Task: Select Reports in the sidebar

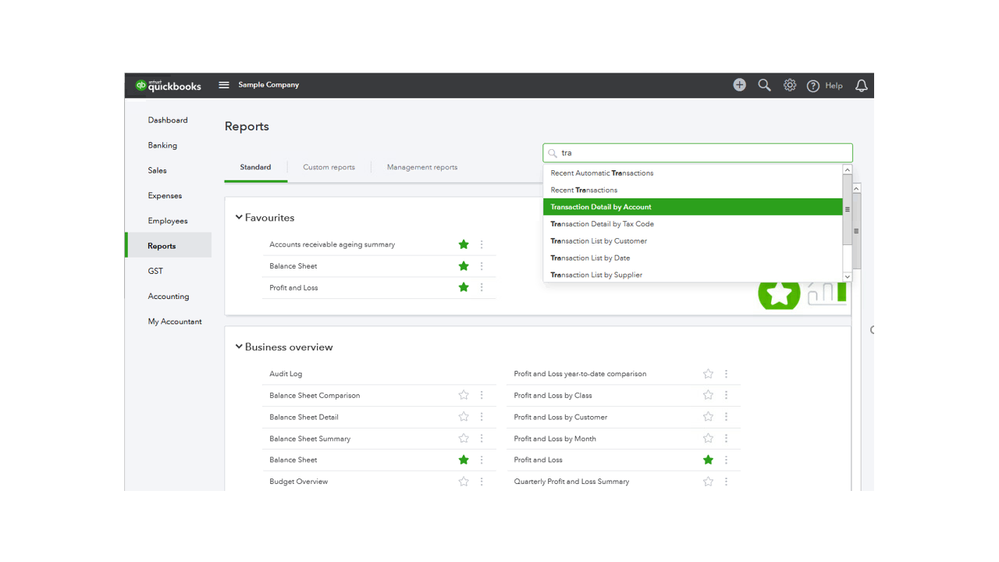Action: pos(169,245)
